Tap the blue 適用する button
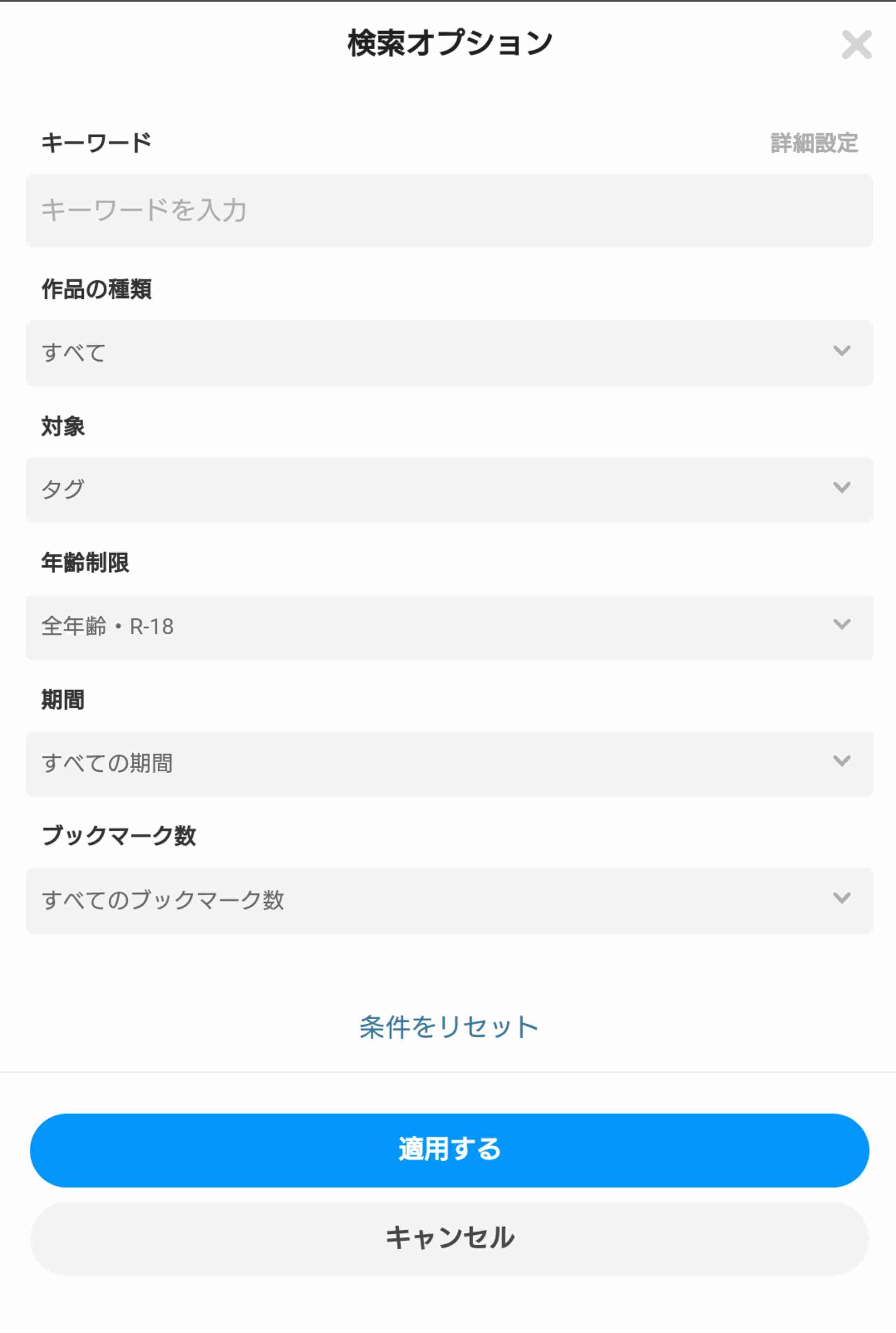The width and height of the screenshot is (896, 1333). pos(449,1150)
